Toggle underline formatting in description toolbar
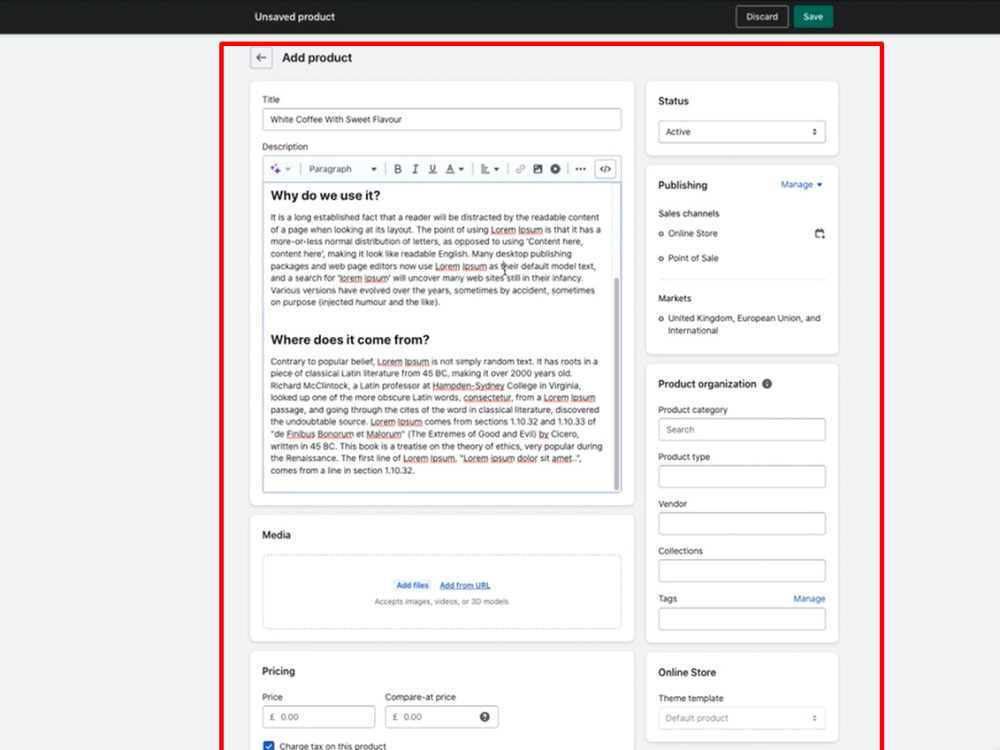1000x750 pixels. 432,169
